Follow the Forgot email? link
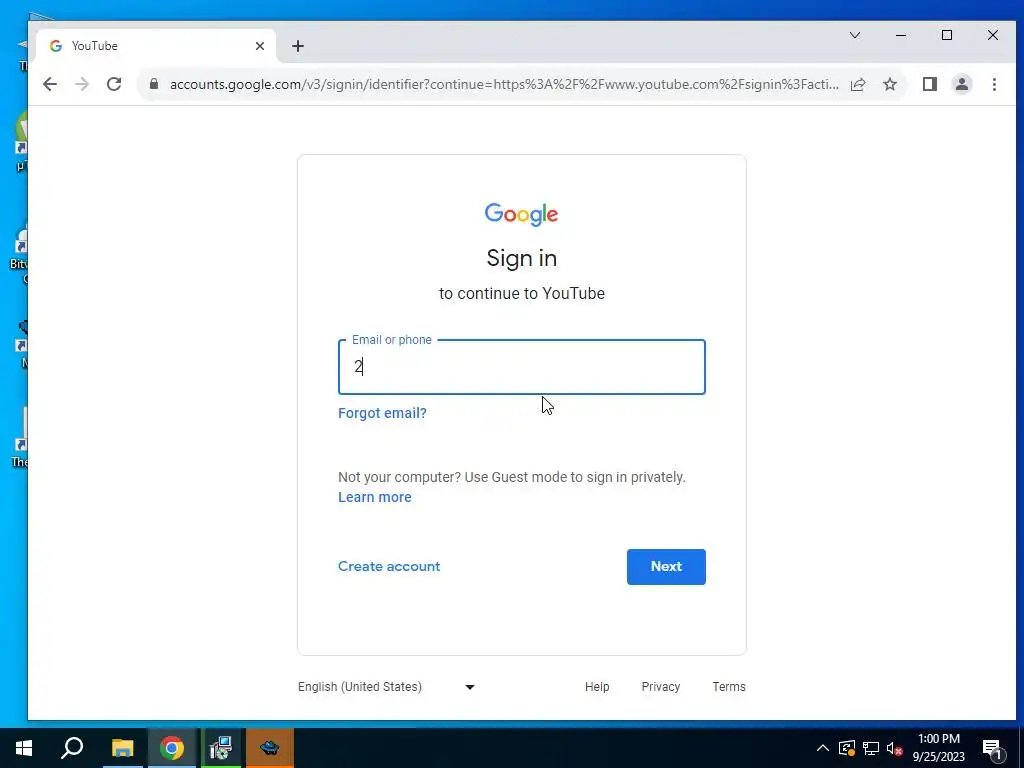 tap(382, 413)
